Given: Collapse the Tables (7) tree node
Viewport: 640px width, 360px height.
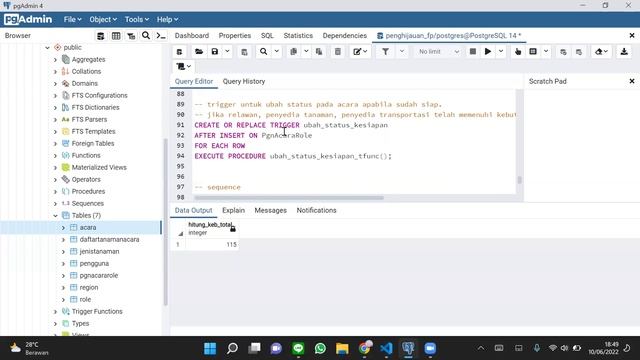Looking at the screenshot, I should pyautogui.click(x=55, y=216).
